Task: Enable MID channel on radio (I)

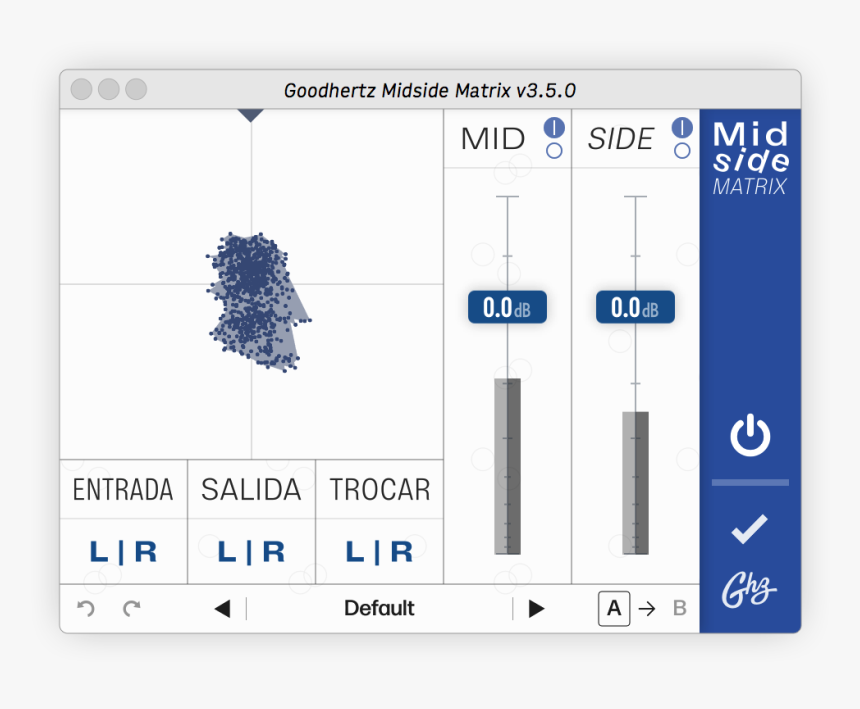Action: tap(554, 128)
